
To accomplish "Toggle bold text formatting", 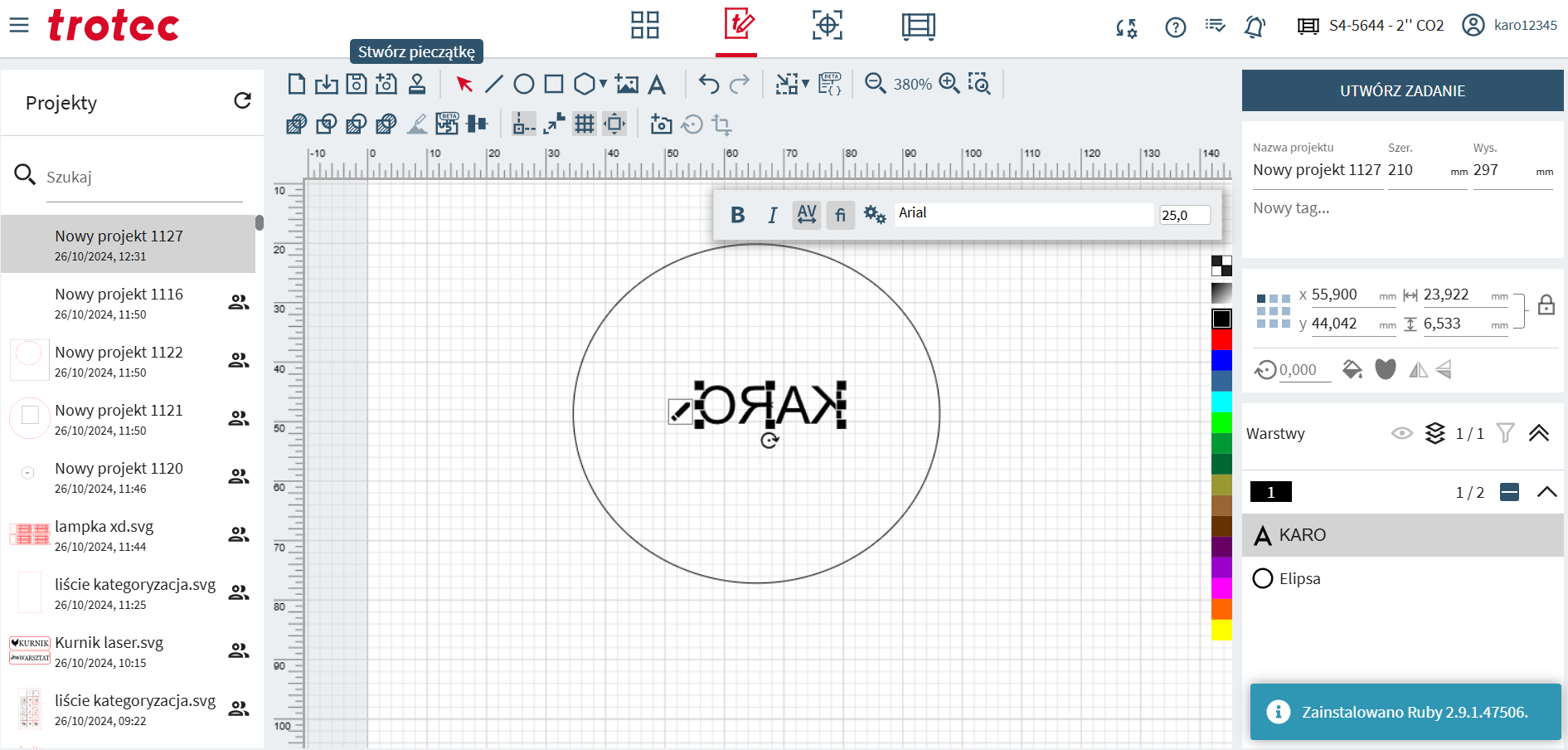I will [737, 215].
